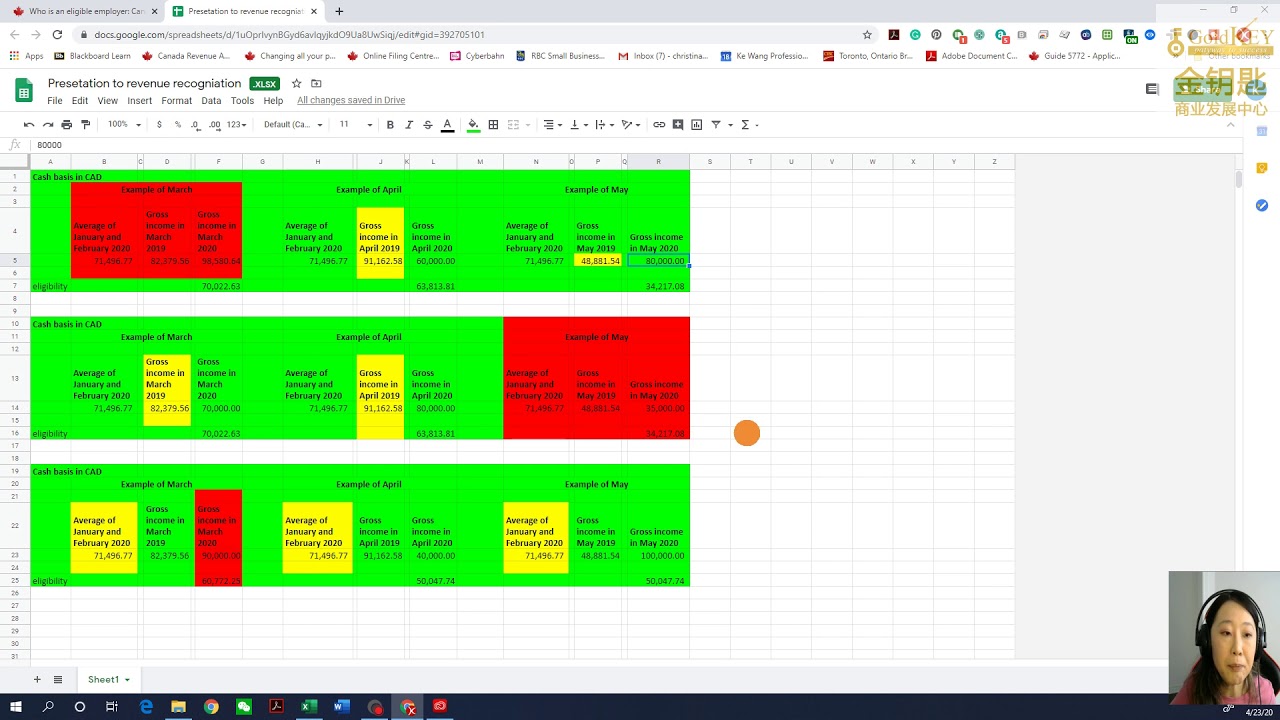1280x720 pixels.
Task: Toggle italic formatting
Action: (x=409, y=125)
